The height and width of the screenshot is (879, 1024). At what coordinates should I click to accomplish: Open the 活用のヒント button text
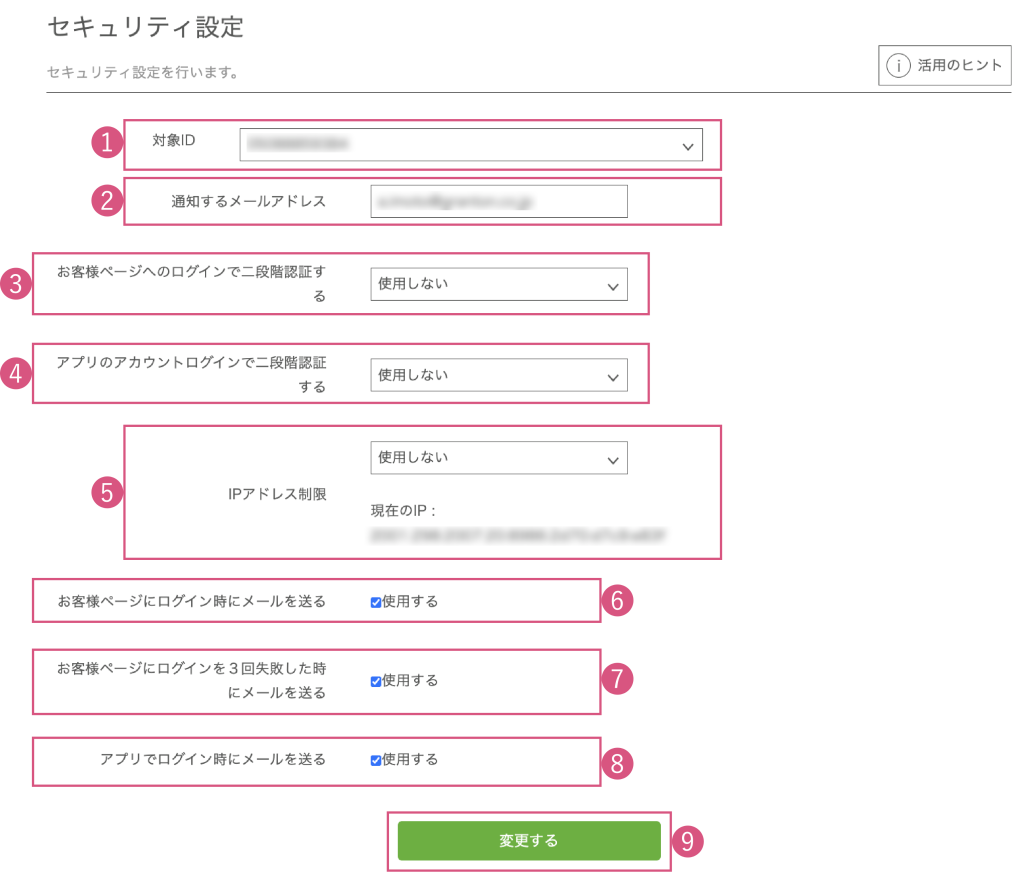(959, 66)
